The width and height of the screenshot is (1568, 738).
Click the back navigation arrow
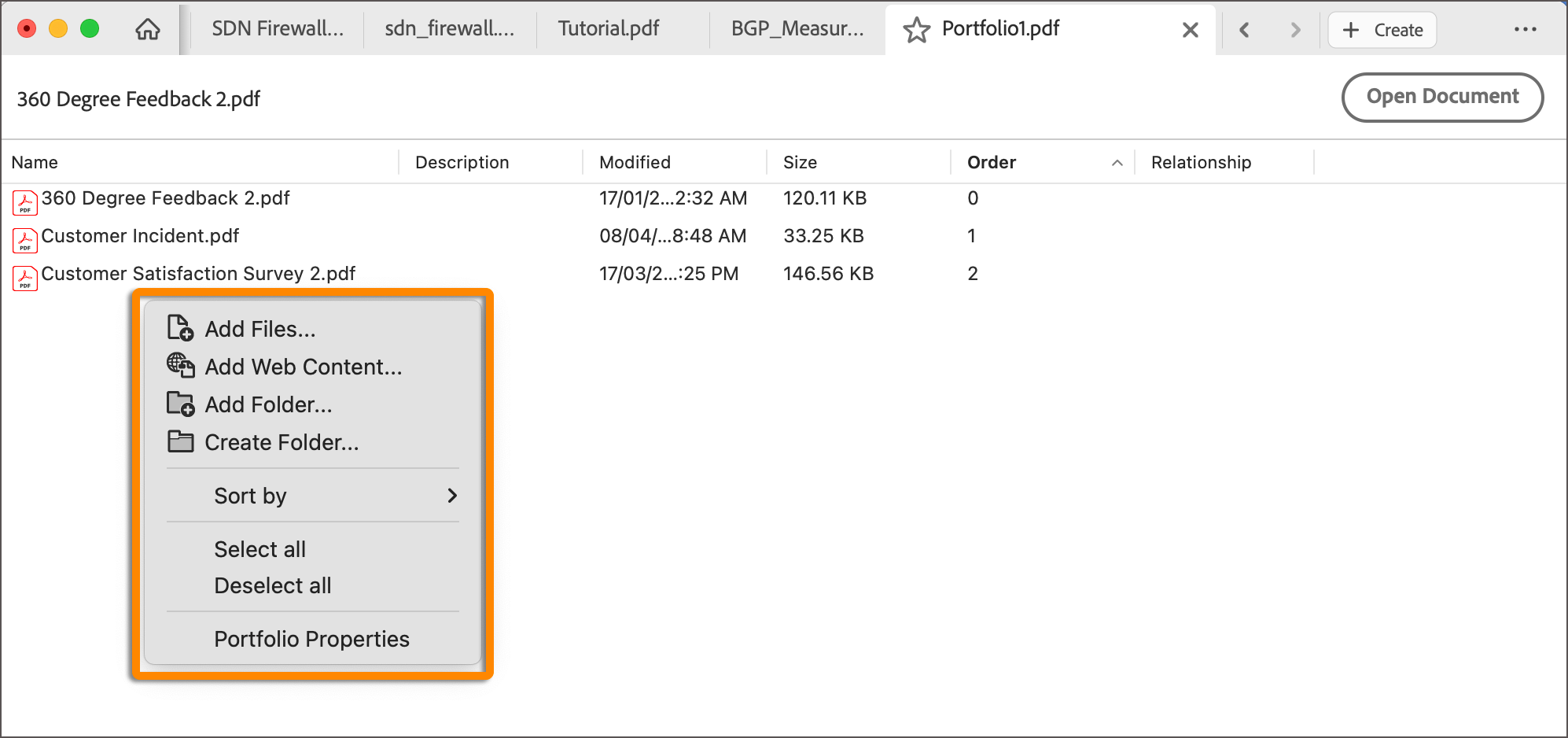coord(1245,29)
